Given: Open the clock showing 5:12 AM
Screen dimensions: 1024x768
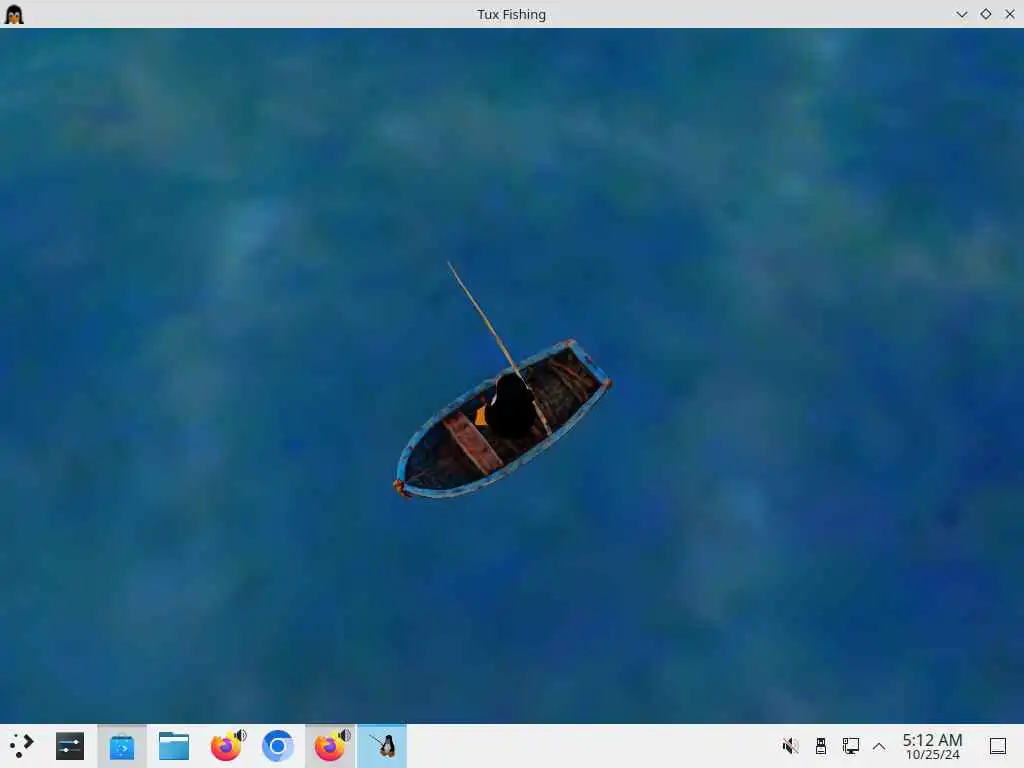Looking at the screenshot, I should coord(933,746).
